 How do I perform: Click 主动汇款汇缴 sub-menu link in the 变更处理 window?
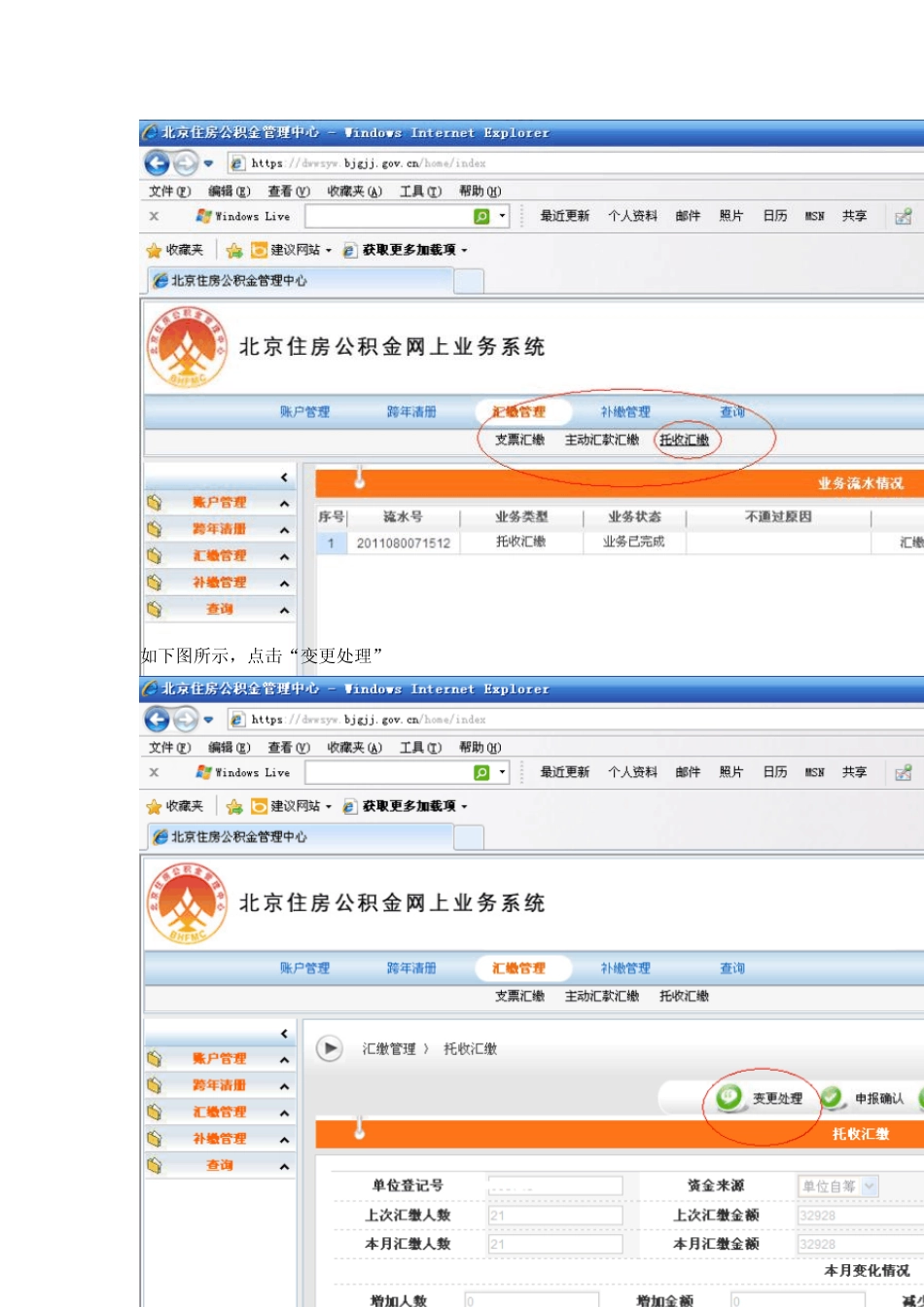click(602, 996)
